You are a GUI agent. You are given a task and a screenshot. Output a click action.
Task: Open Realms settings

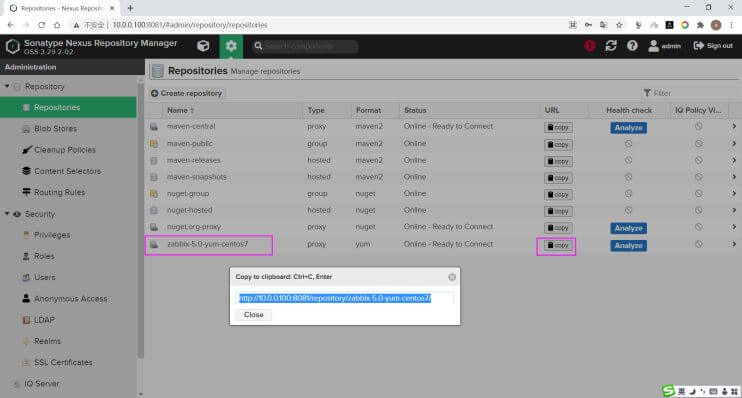tap(47, 341)
